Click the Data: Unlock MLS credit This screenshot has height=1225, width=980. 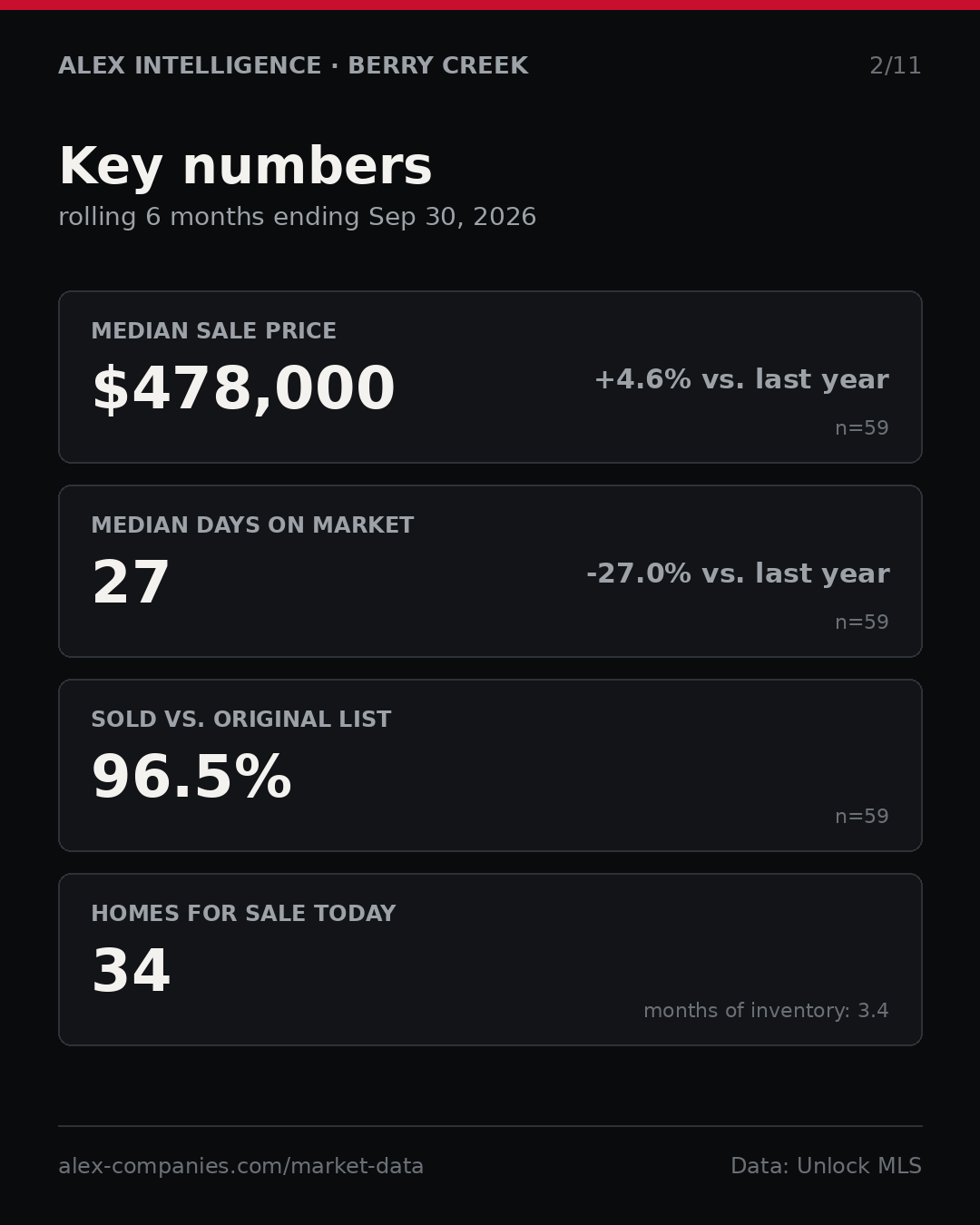826,1166
